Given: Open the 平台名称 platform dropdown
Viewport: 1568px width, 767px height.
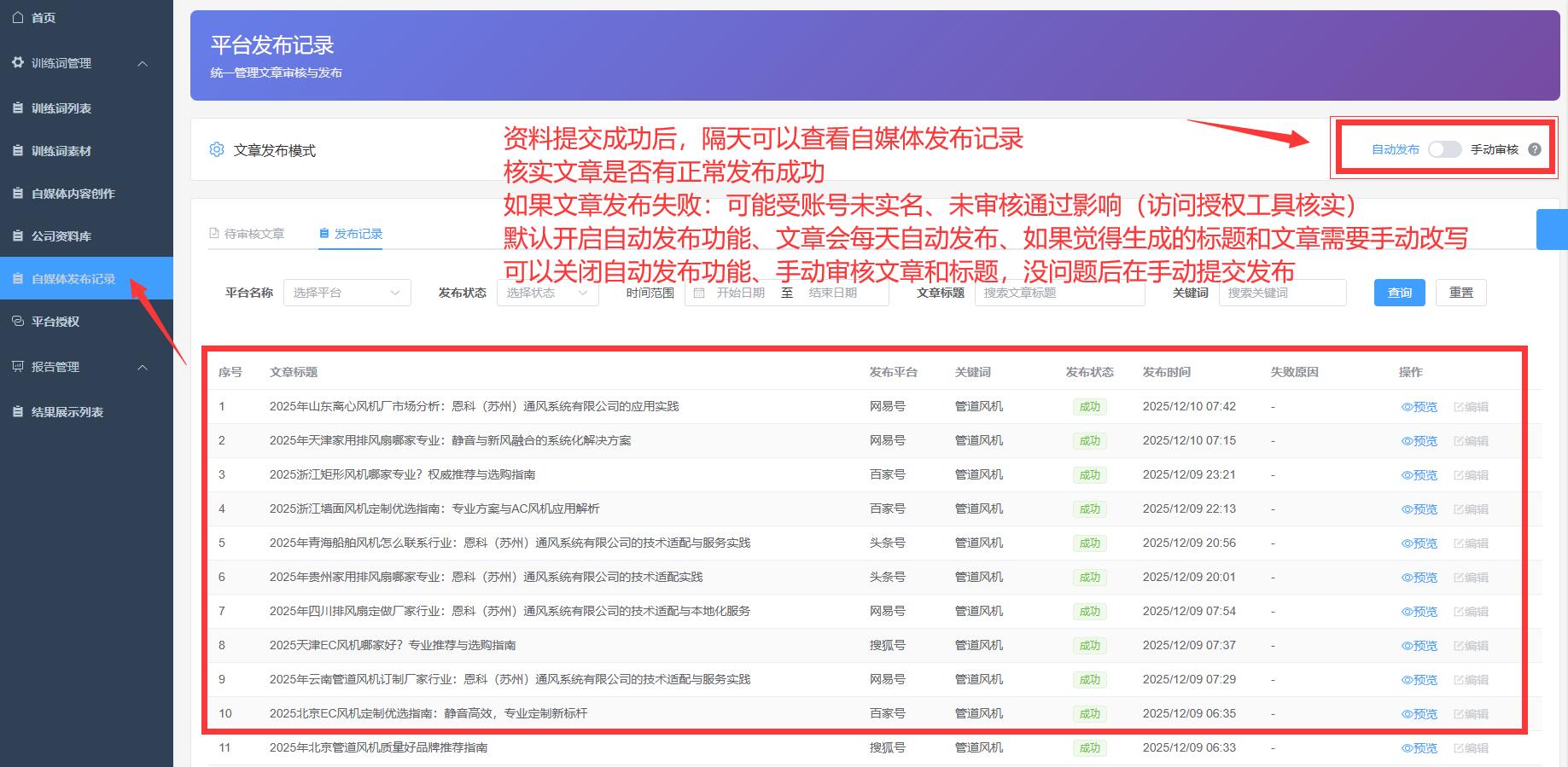Looking at the screenshot, I should click(x=347, y=293).
